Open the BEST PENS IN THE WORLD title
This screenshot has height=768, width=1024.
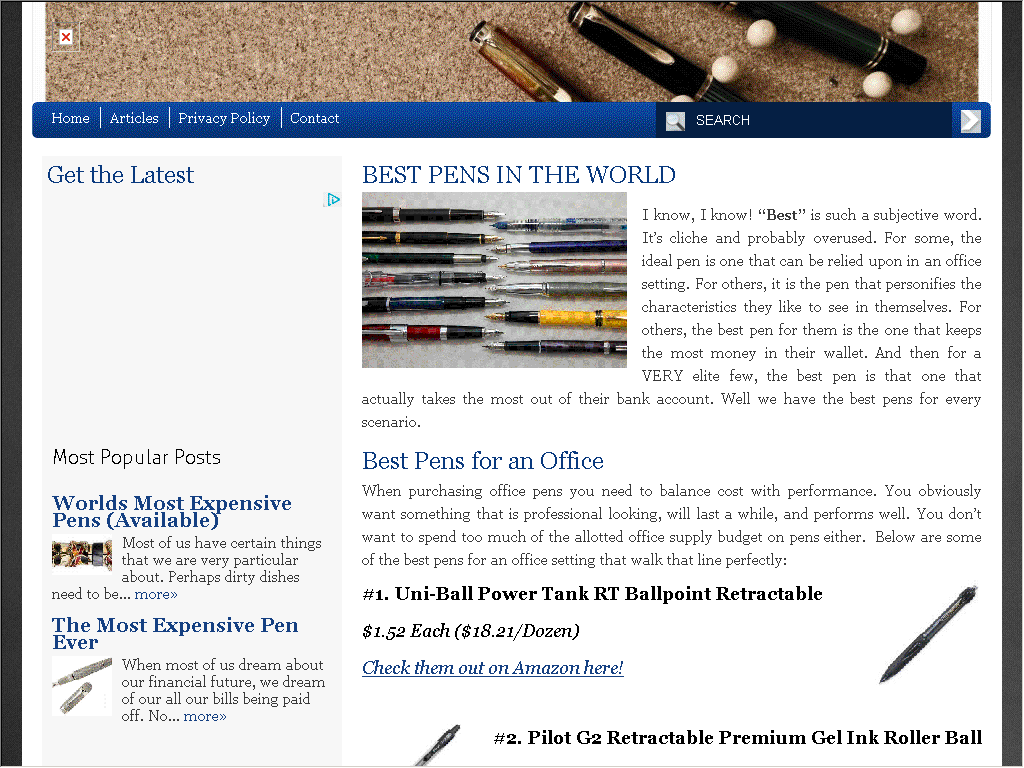[519, 175]
